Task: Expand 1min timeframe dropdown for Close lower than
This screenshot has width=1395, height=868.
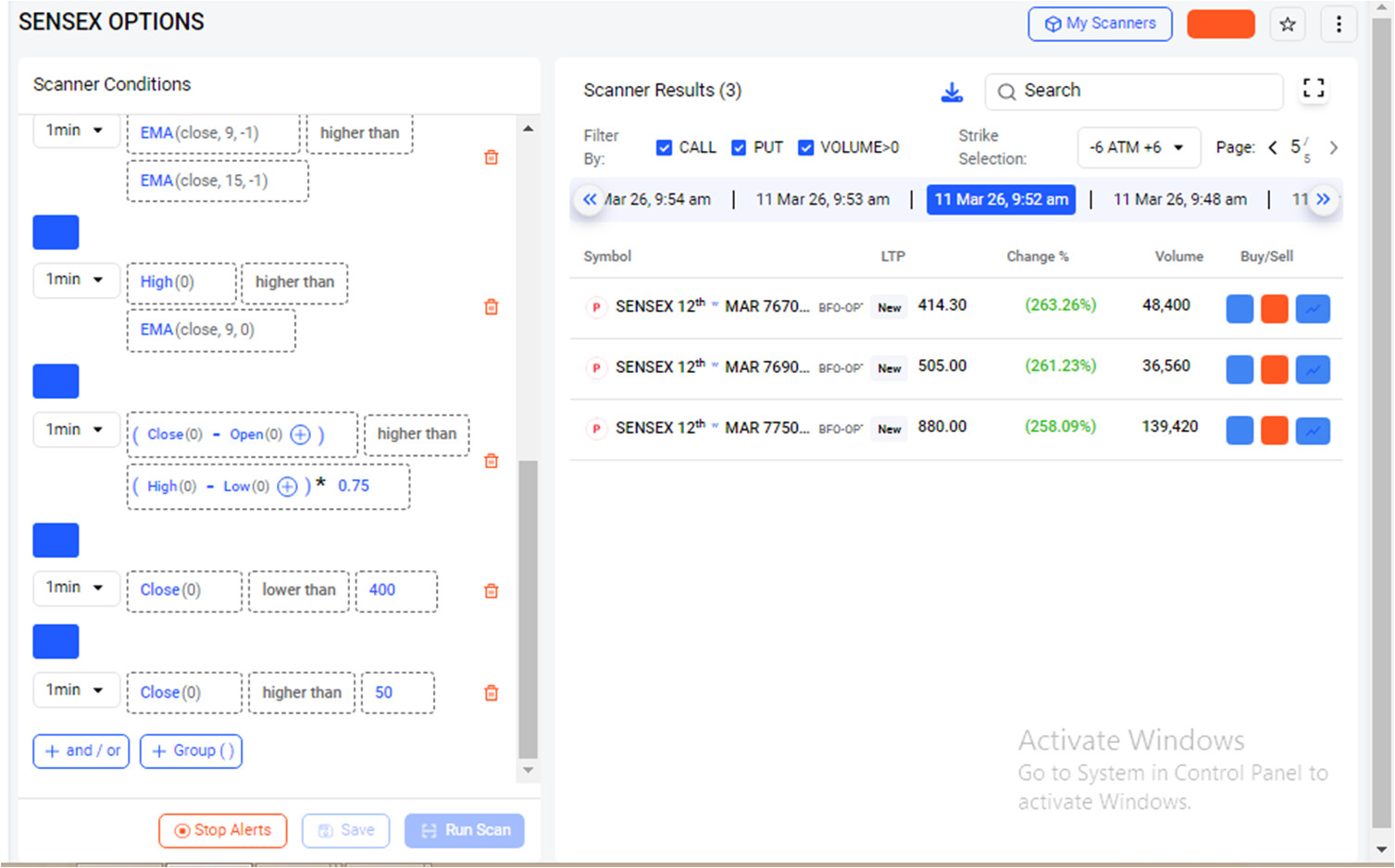Action: click(x=75, y=589)
